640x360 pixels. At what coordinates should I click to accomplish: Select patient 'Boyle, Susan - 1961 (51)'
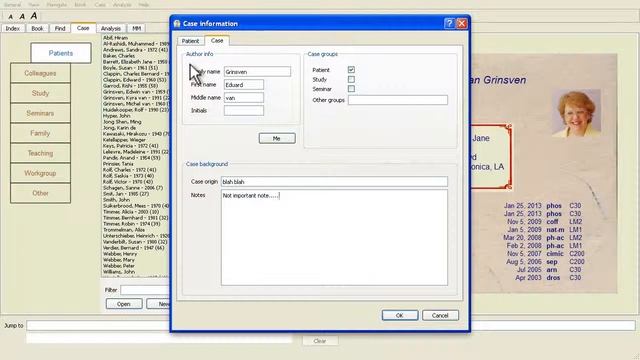(130, 68)
